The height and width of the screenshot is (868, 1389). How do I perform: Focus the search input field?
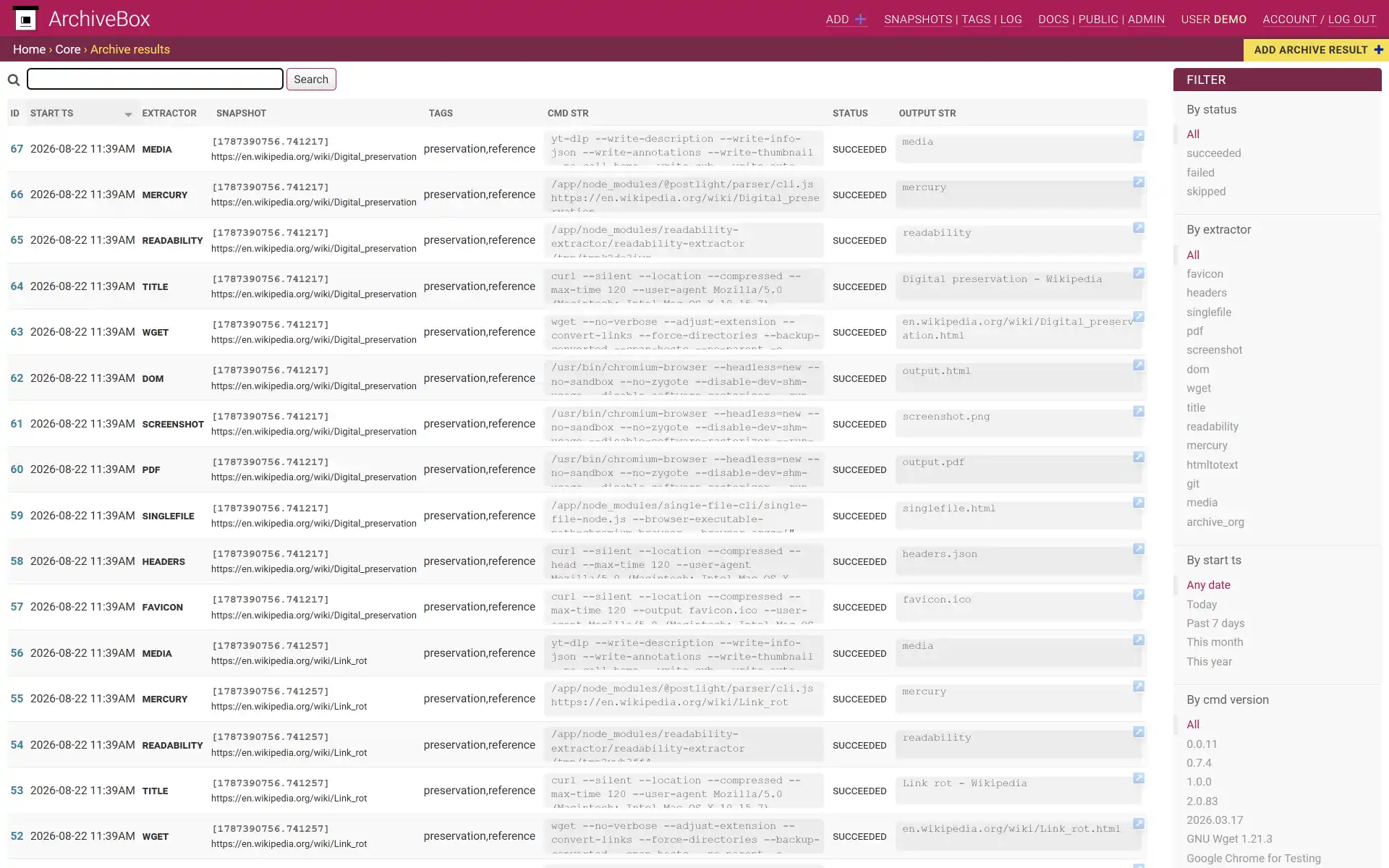tap(155, 79)
